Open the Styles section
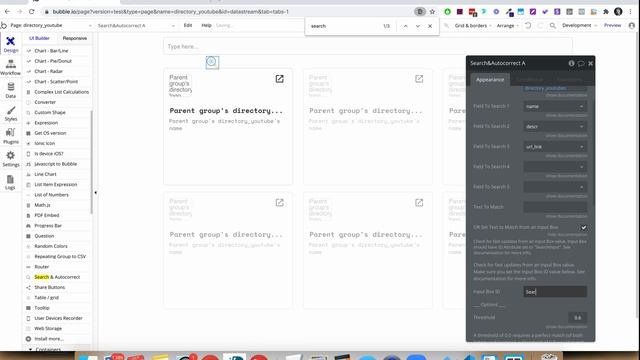The width and height of the screenshot is (640, 360). pyautogui.click(x=11, y=113)
